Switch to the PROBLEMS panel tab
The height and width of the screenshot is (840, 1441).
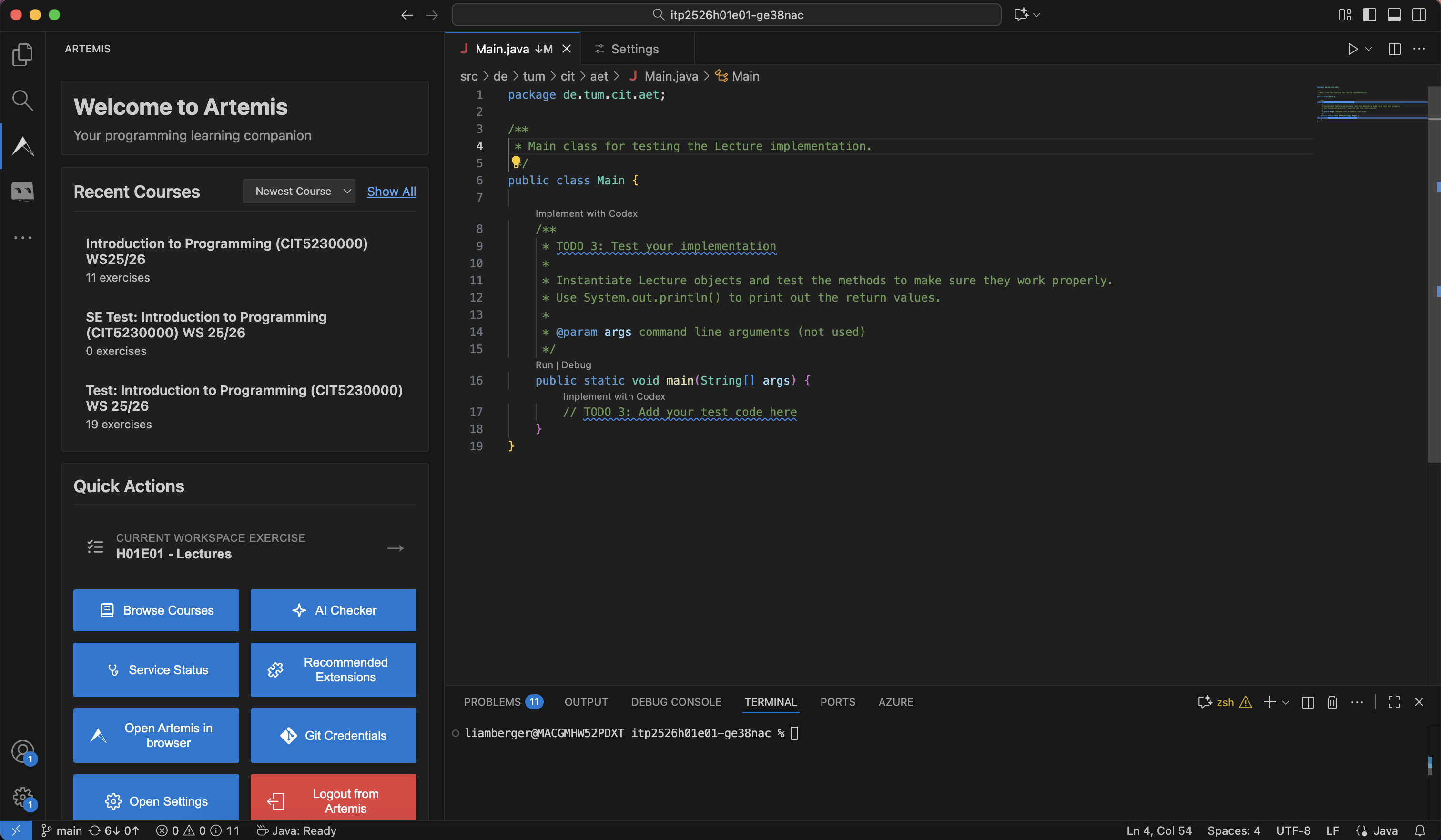[x=492, y=702]
